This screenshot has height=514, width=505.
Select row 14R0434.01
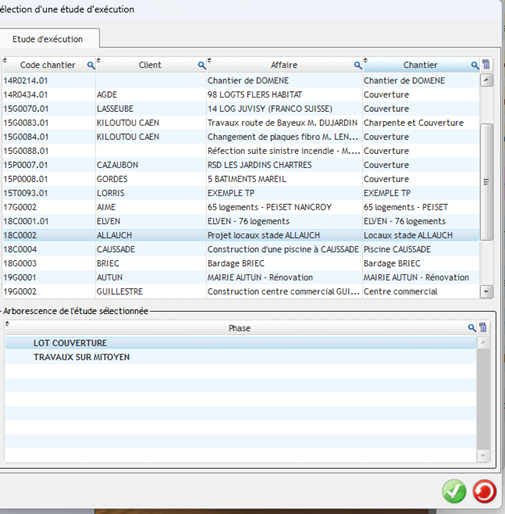[x=241, y=95]
